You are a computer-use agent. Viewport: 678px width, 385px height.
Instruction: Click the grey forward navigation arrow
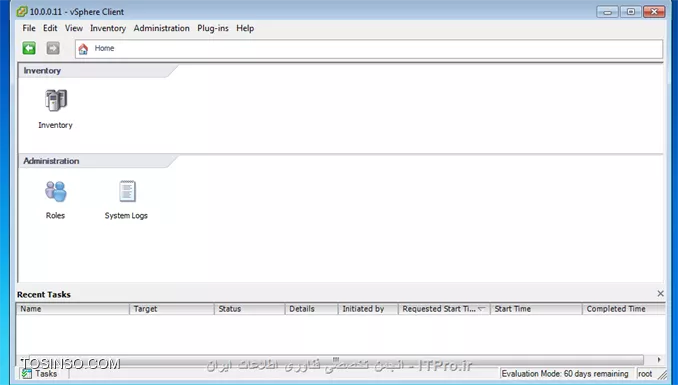(x=53, y=48)
